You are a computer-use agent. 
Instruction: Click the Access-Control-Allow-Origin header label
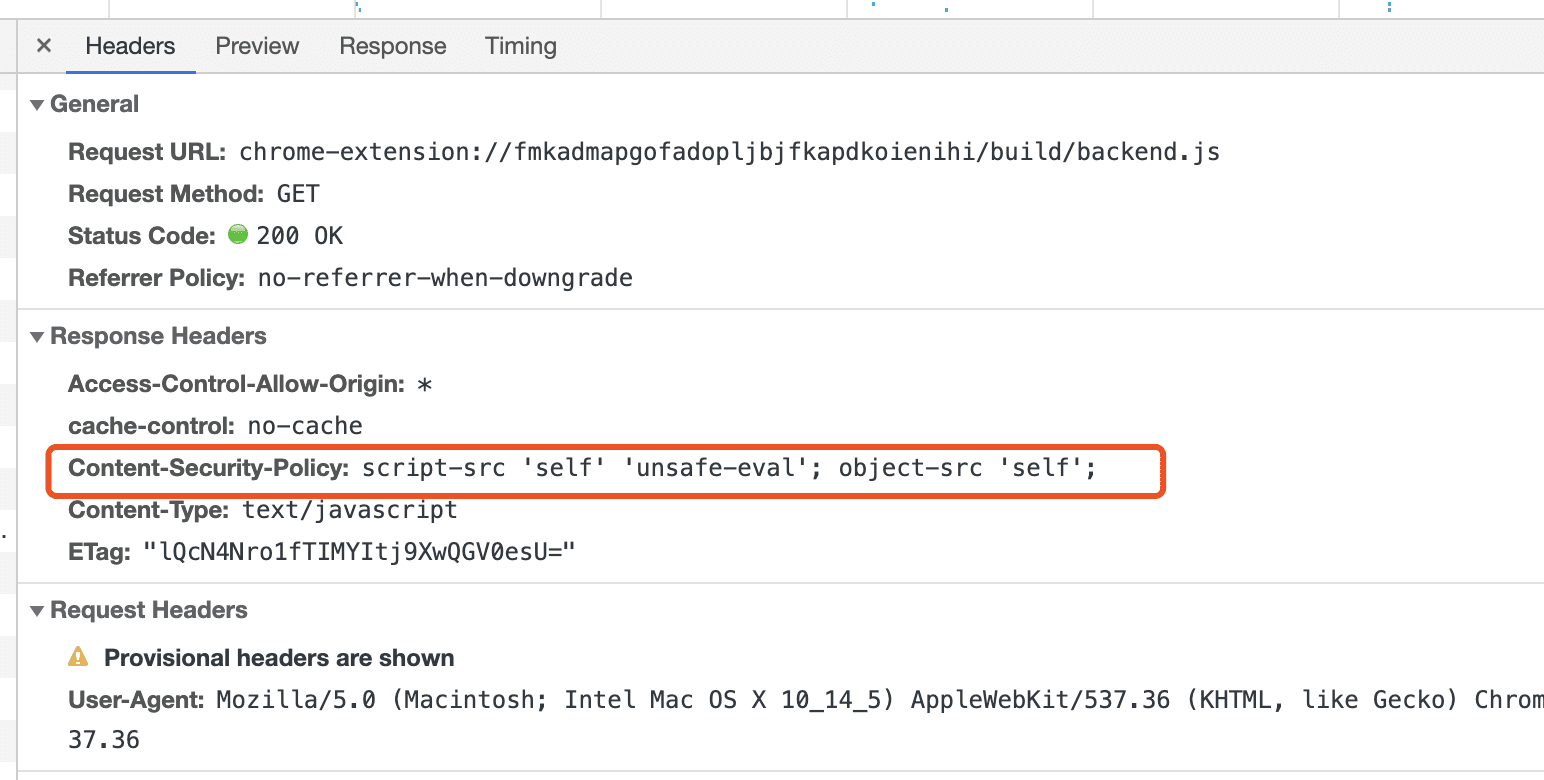coord(236,384)
